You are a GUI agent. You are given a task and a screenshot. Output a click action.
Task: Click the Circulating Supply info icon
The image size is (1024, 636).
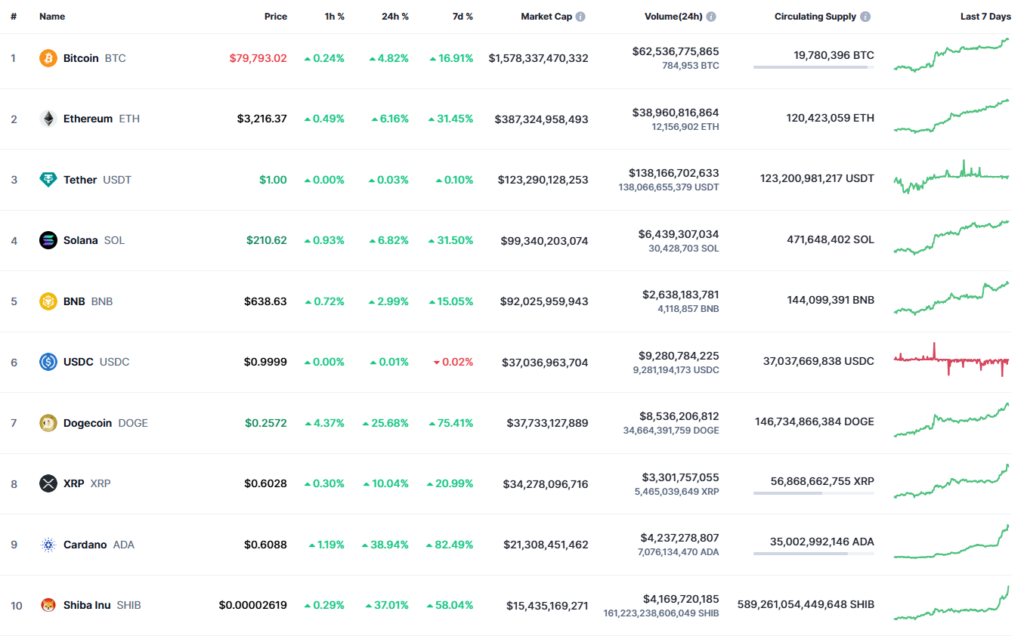click(865, 17)
